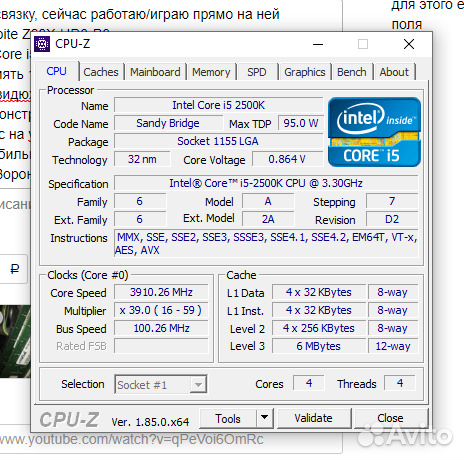The height and width of the screenshot is (460, 464).
Task: Click the Tools button
Action: click(228, 418)
